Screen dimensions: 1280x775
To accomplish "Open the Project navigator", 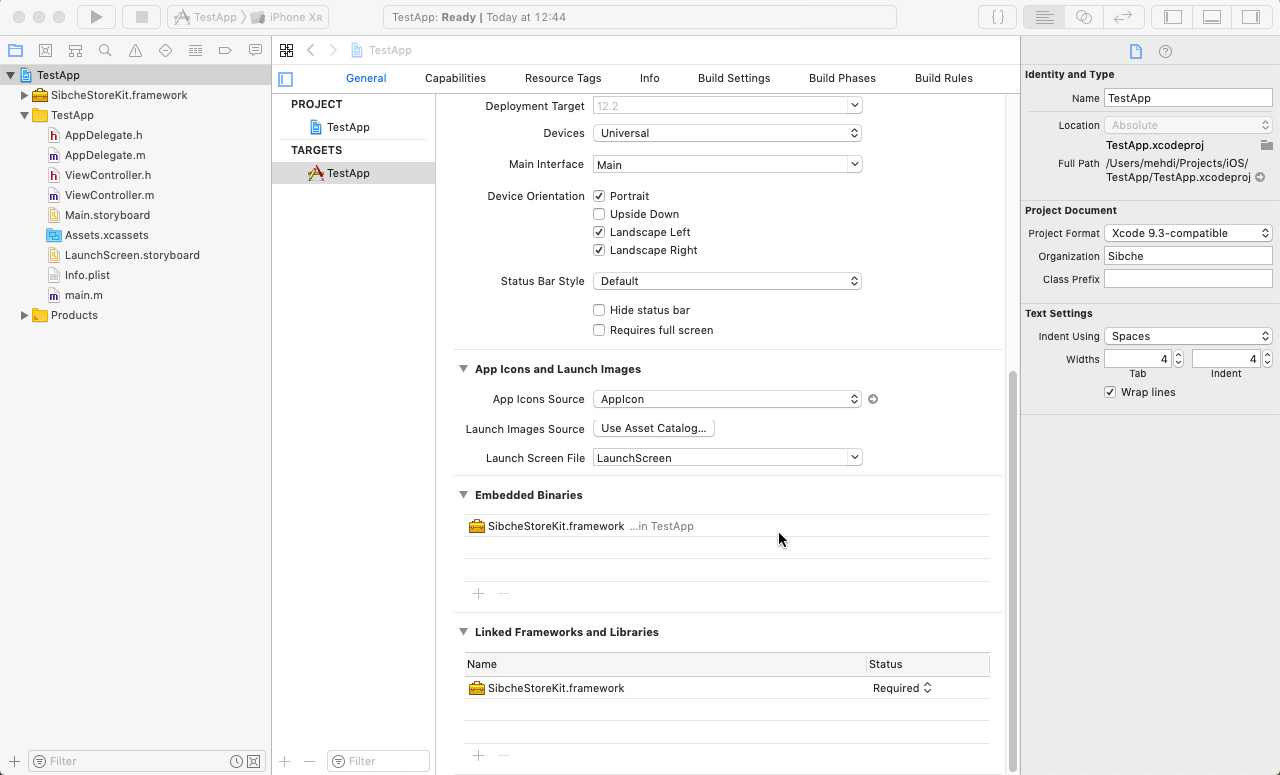I will [15, 50].
